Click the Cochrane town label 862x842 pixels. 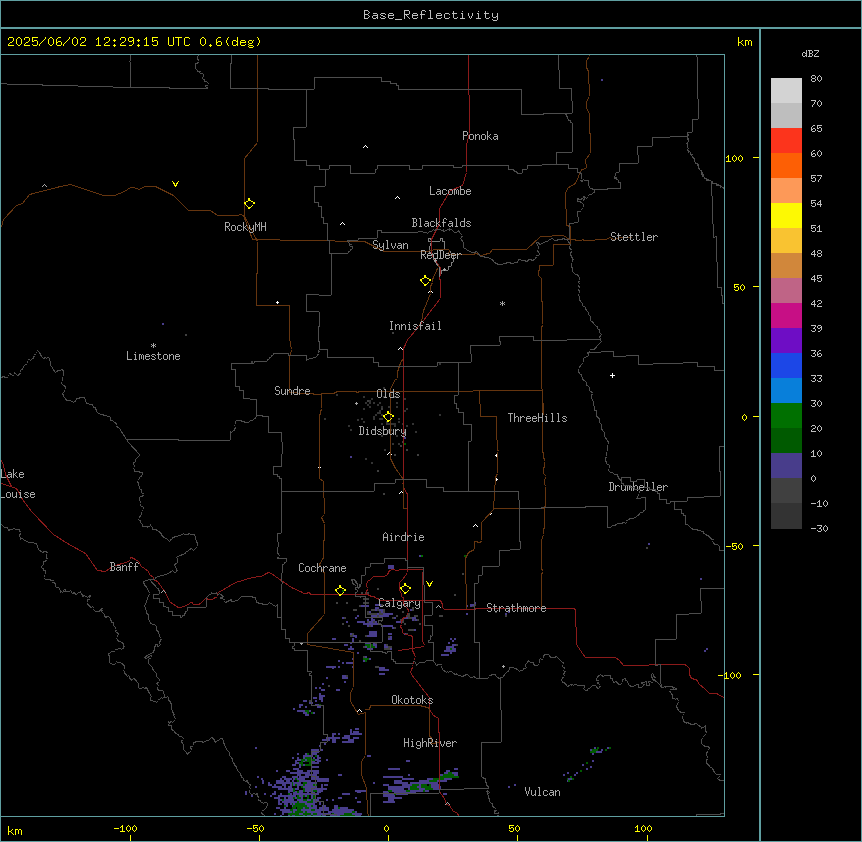tap(322, 568)
